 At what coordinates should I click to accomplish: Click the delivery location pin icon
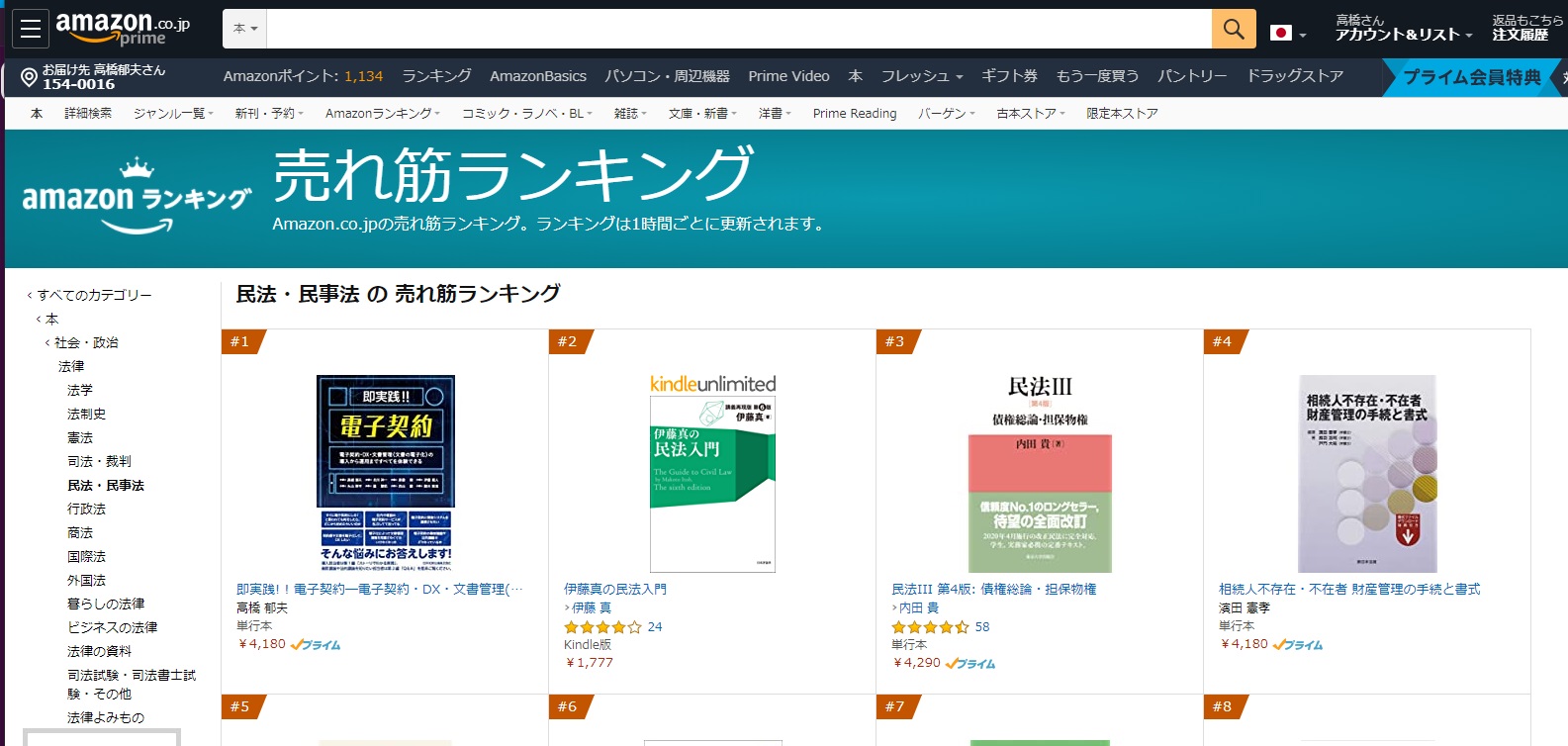tap(29, 77)
